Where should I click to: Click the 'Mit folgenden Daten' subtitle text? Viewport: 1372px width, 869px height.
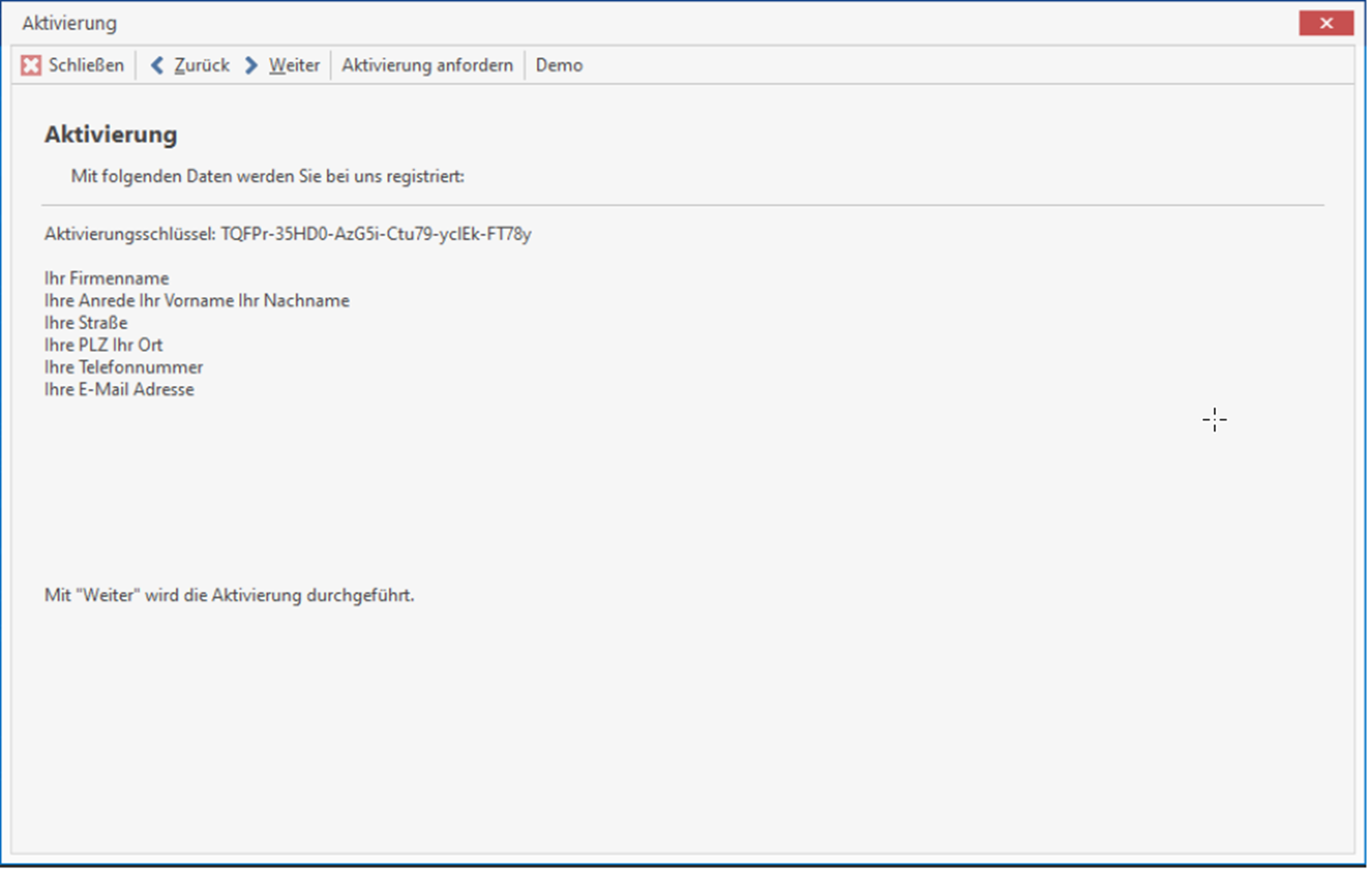point(267,176)
